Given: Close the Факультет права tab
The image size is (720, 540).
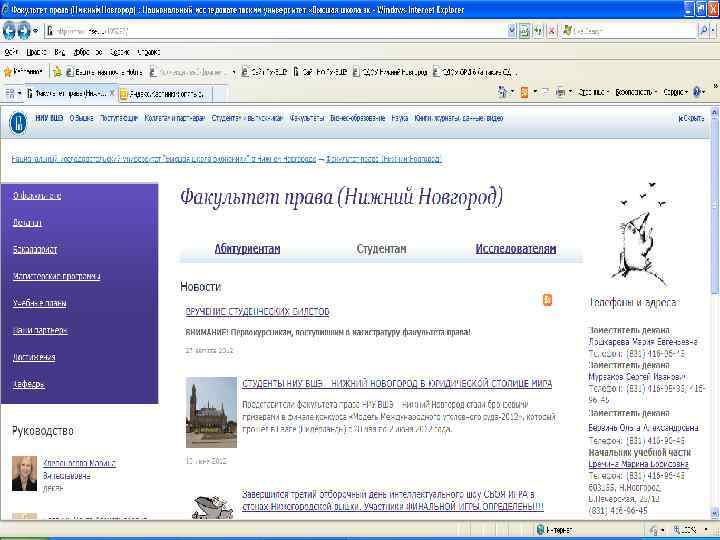Looking at the screenshot, I should (x=112, y=93).
